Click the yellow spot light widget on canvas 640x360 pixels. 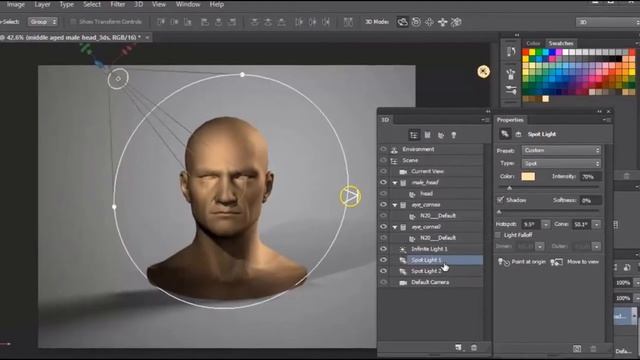click(350, 196)
